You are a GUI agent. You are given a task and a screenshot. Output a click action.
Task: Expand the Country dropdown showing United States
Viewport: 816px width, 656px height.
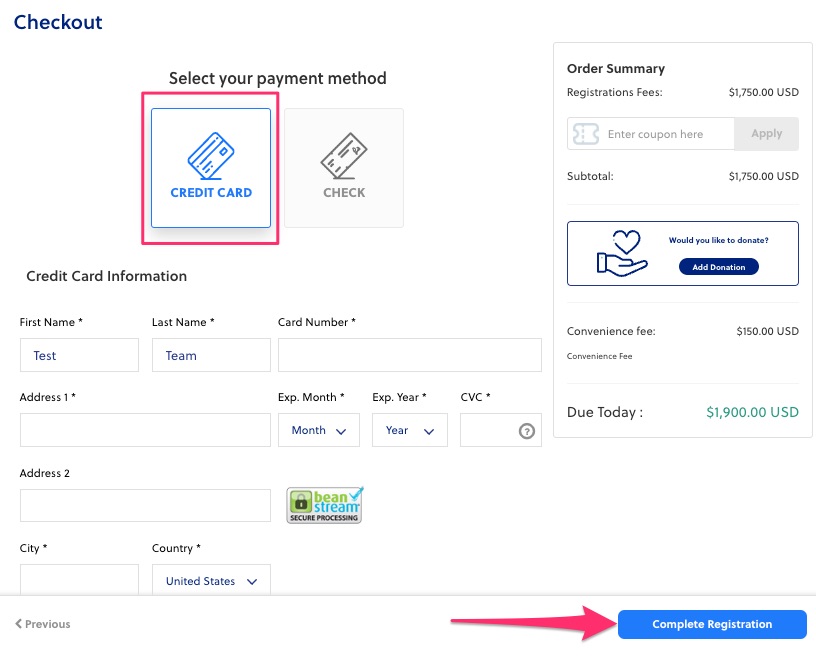coord(211,581)
